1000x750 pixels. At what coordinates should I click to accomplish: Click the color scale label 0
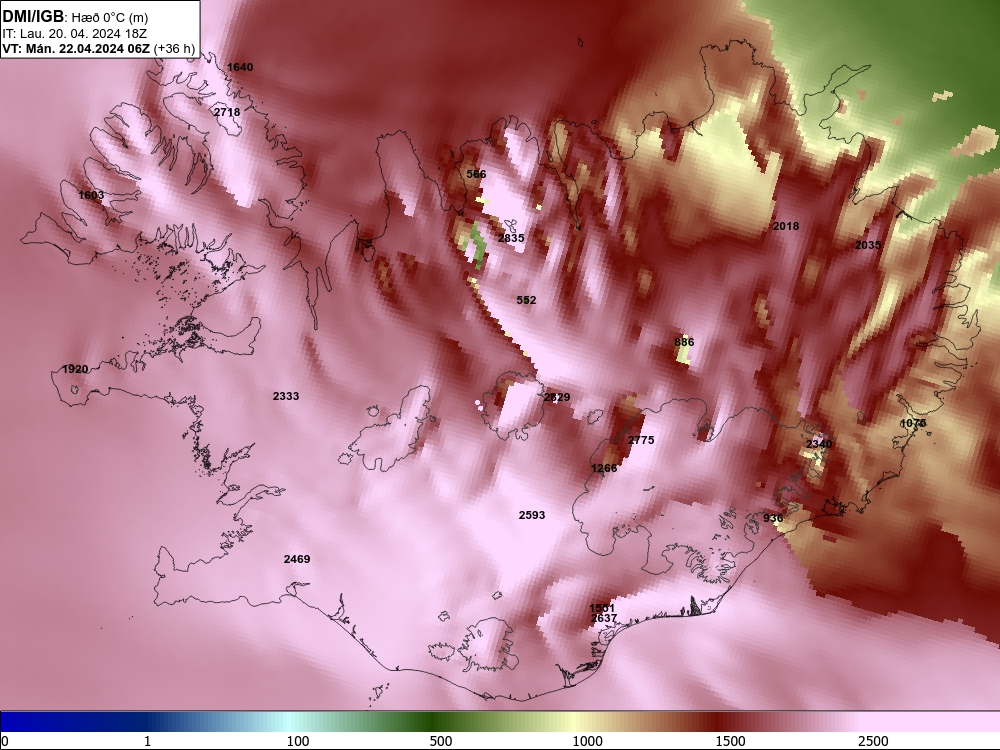pyautogui.click(x=5, y=741)
